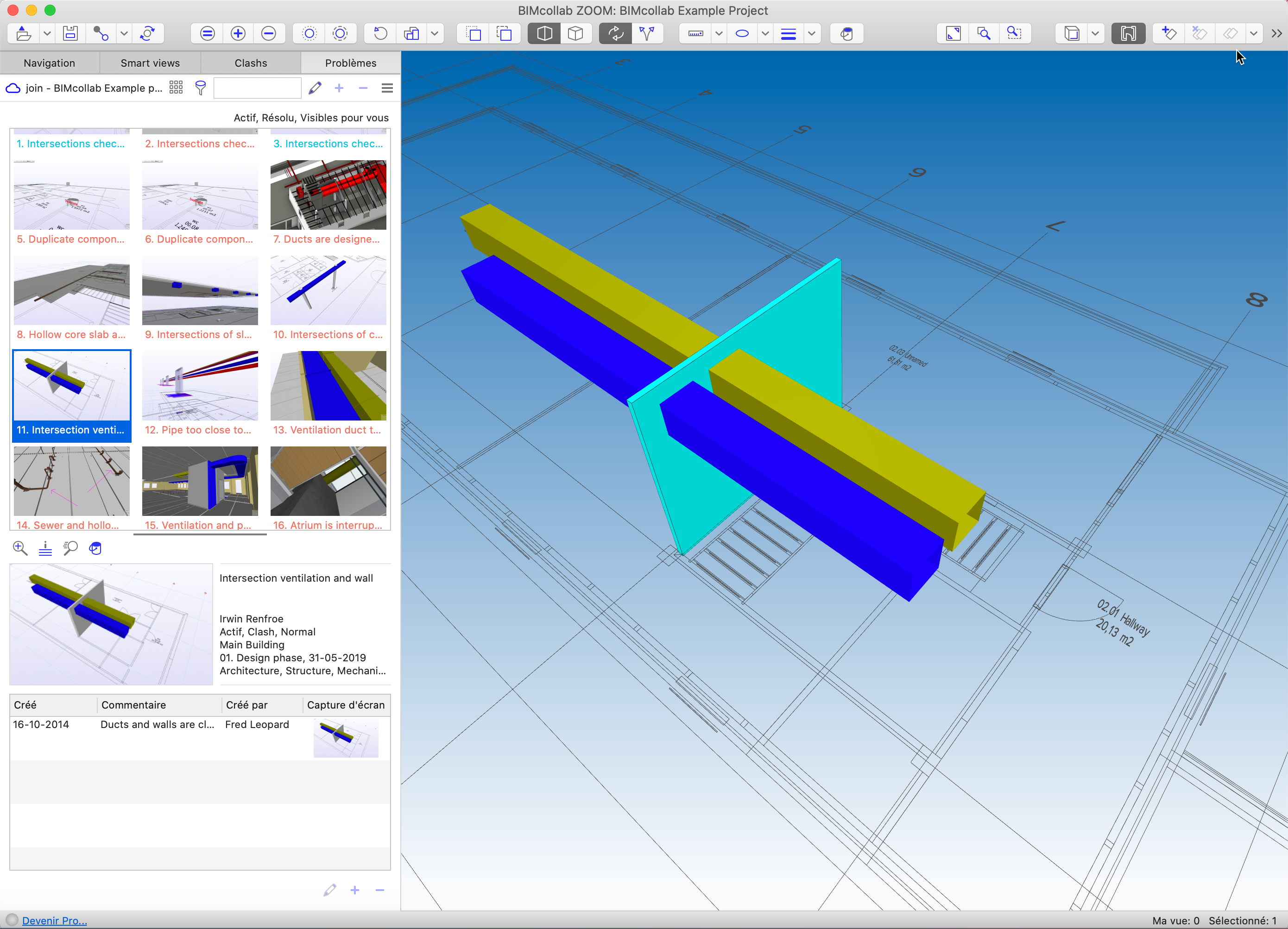
Task: Open the ruler measure tool dropdown
Action: tap(719, 33)
